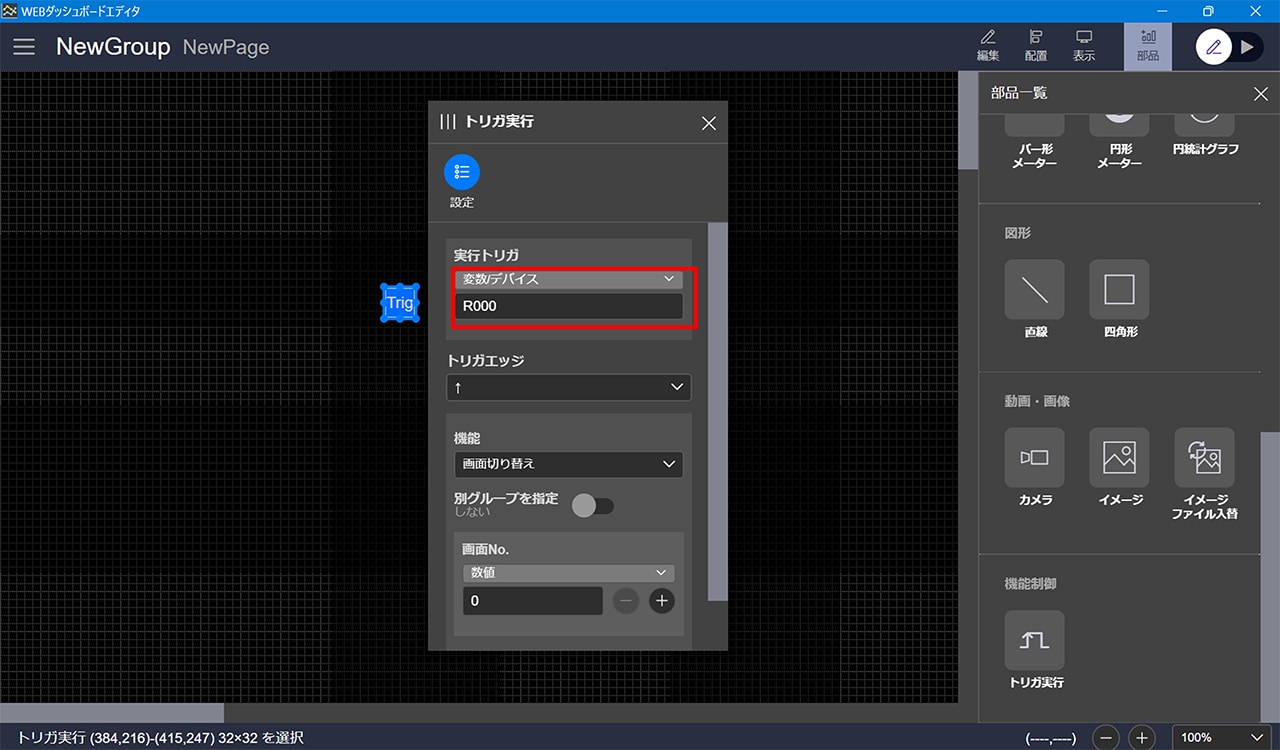The image size is (1280, 750).
Task: Select the 直線 line shape part
Action: [1034, 290]
